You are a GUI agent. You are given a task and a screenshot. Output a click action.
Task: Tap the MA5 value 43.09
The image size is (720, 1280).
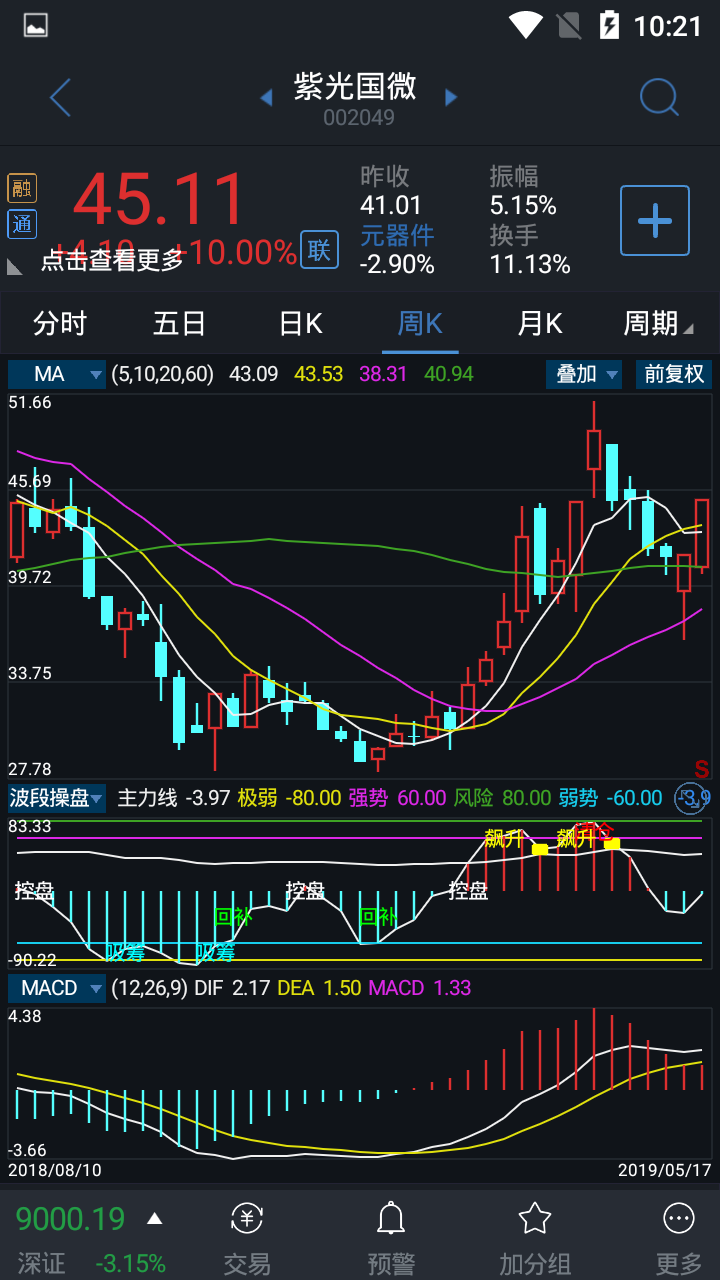tap(254, 374)
